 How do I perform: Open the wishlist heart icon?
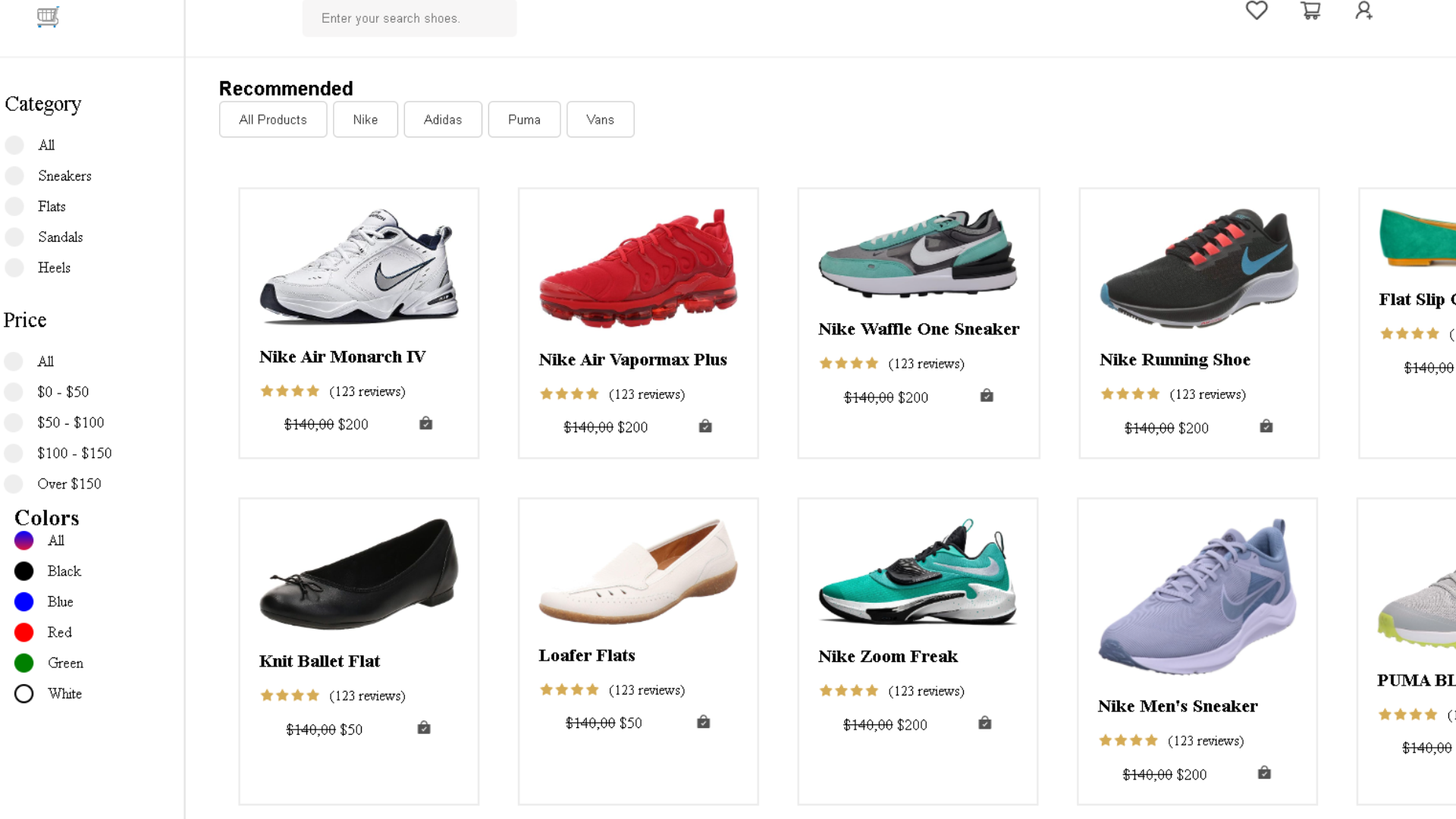[x=1257, y=11]
